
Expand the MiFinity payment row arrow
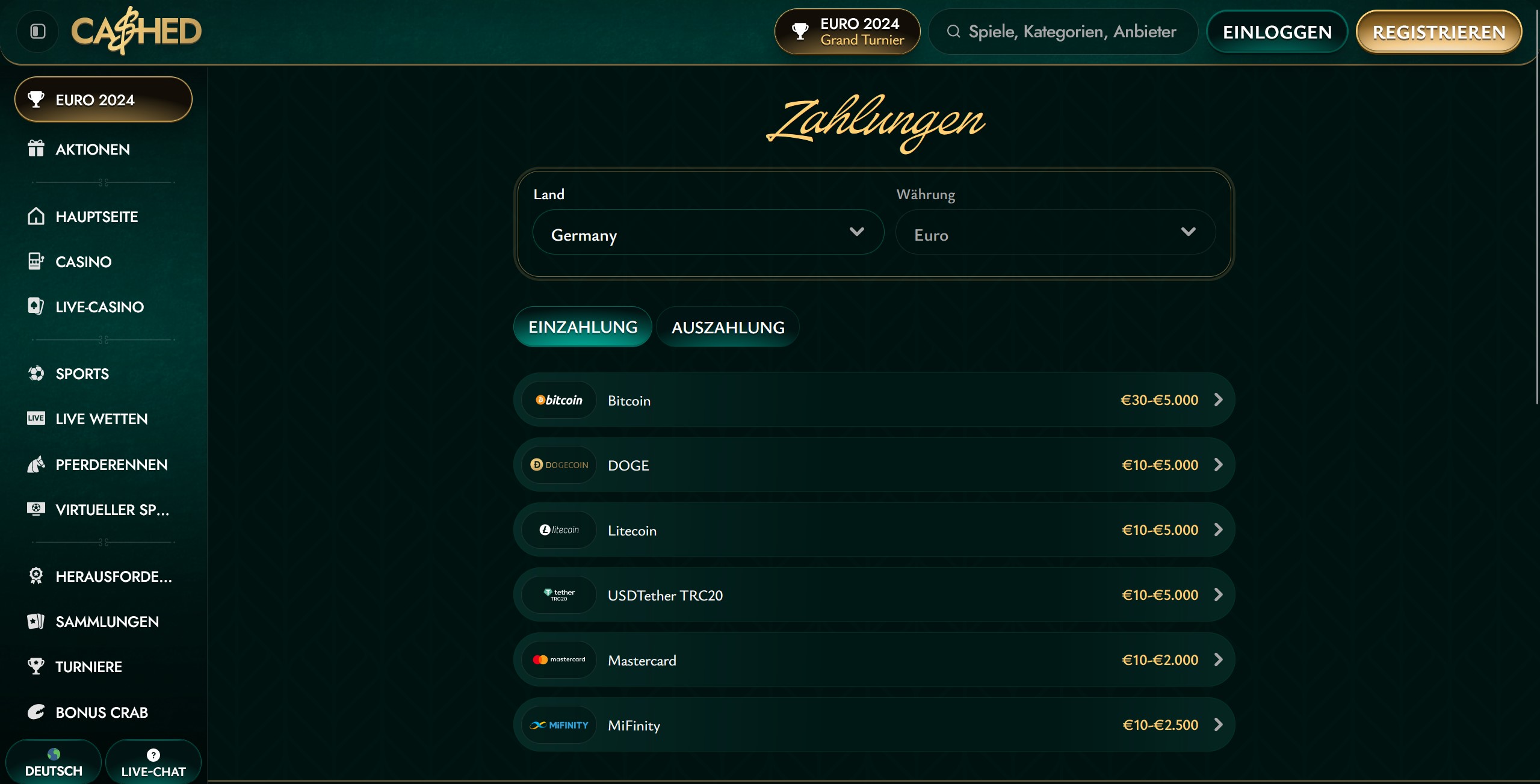click(1218, 724)
